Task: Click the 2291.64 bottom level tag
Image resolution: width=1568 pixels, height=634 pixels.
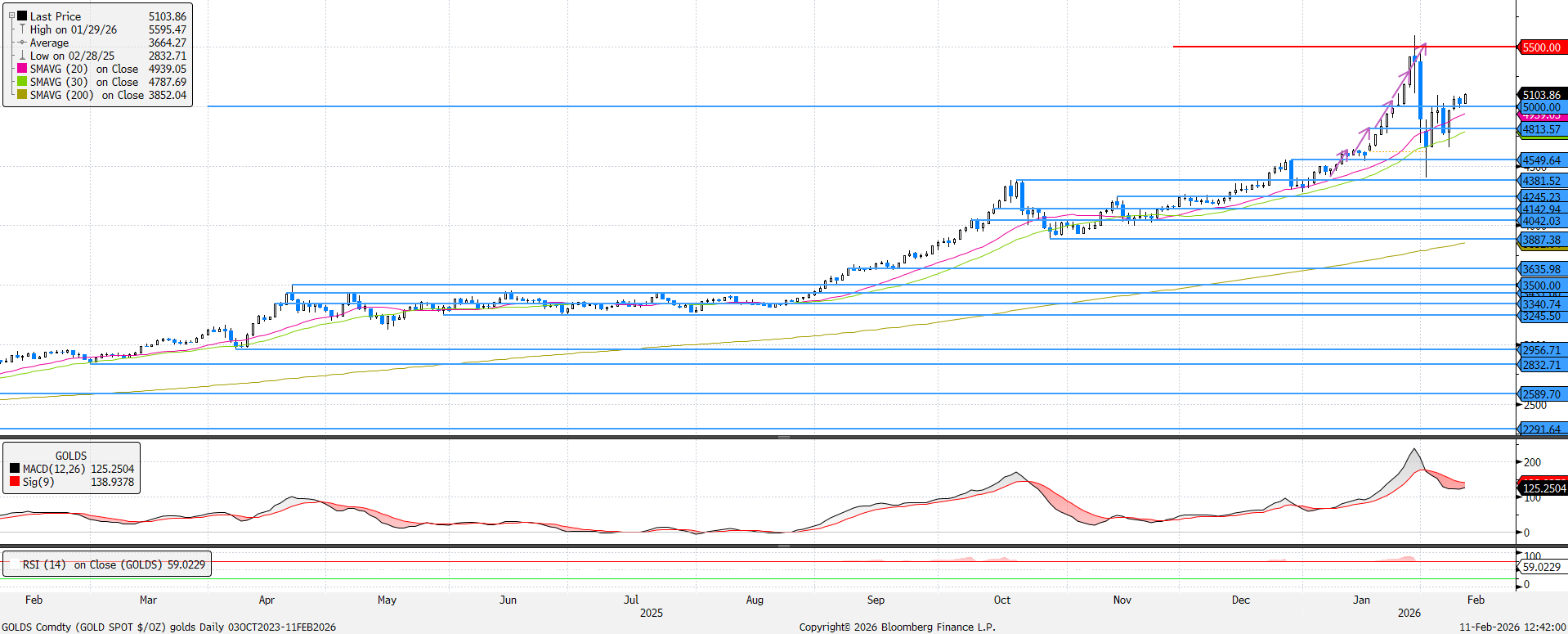Action: [x=1541, y=429]
